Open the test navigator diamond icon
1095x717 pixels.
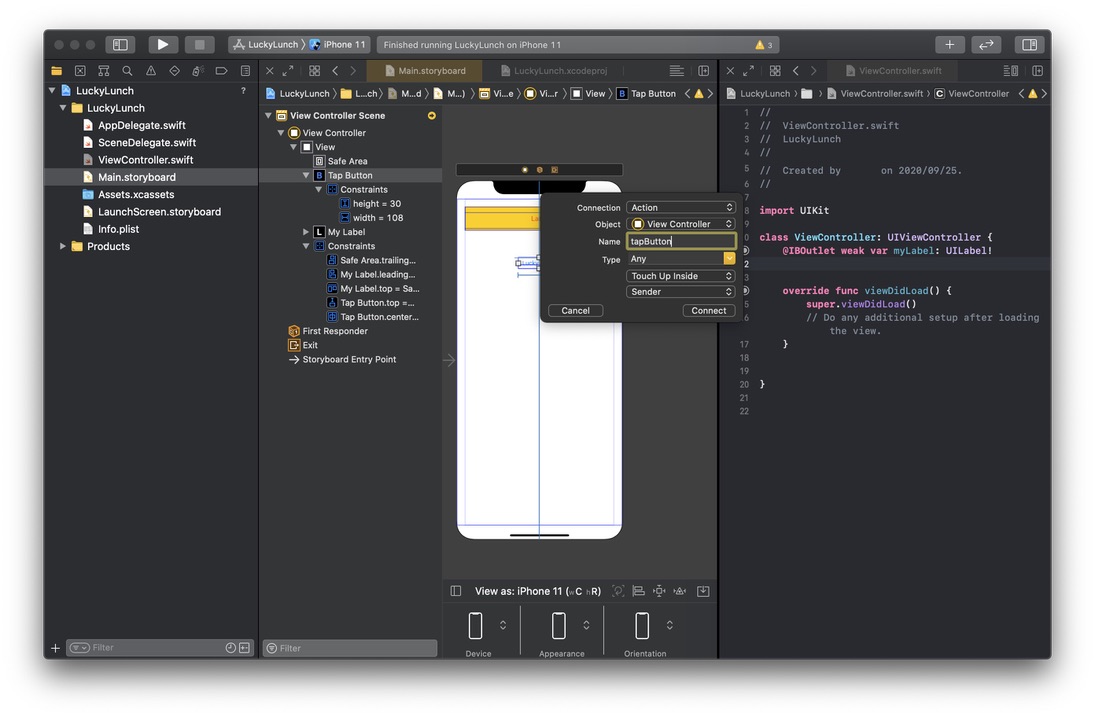pyautogui.click(x=175, y=71)
